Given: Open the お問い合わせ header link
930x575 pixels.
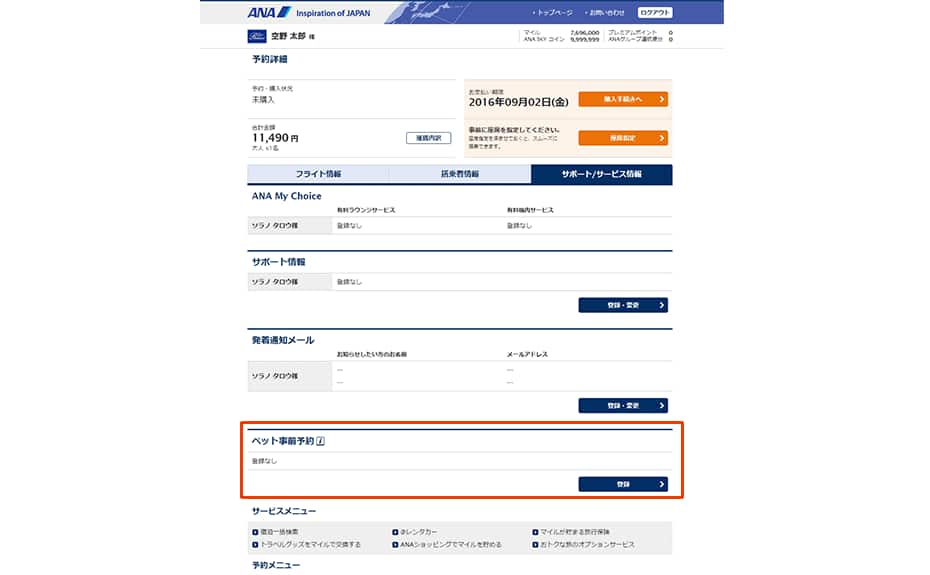Looking at the screenshot, I should click(x=605, y=12).
